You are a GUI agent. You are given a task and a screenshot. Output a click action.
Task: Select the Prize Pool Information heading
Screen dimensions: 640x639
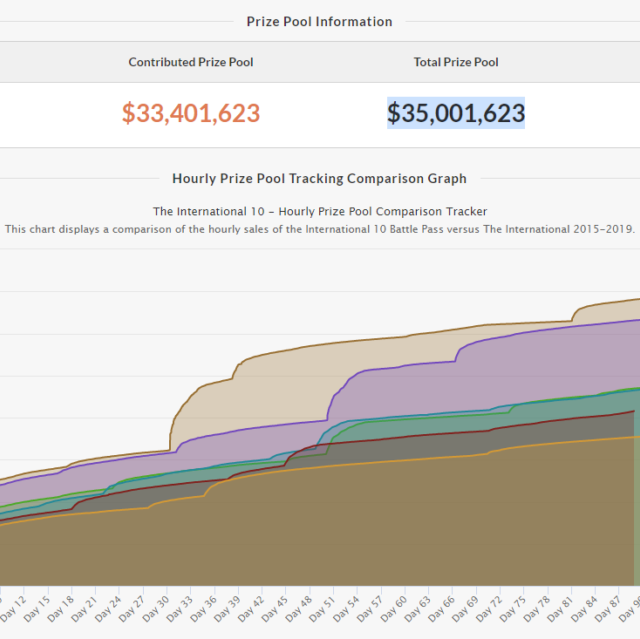pyautogui.click(x=320, y=21)
